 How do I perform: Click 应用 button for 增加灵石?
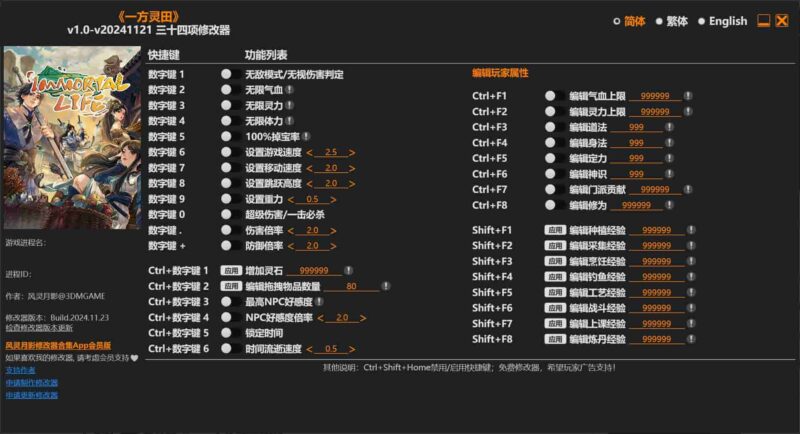tap(231, 270)
